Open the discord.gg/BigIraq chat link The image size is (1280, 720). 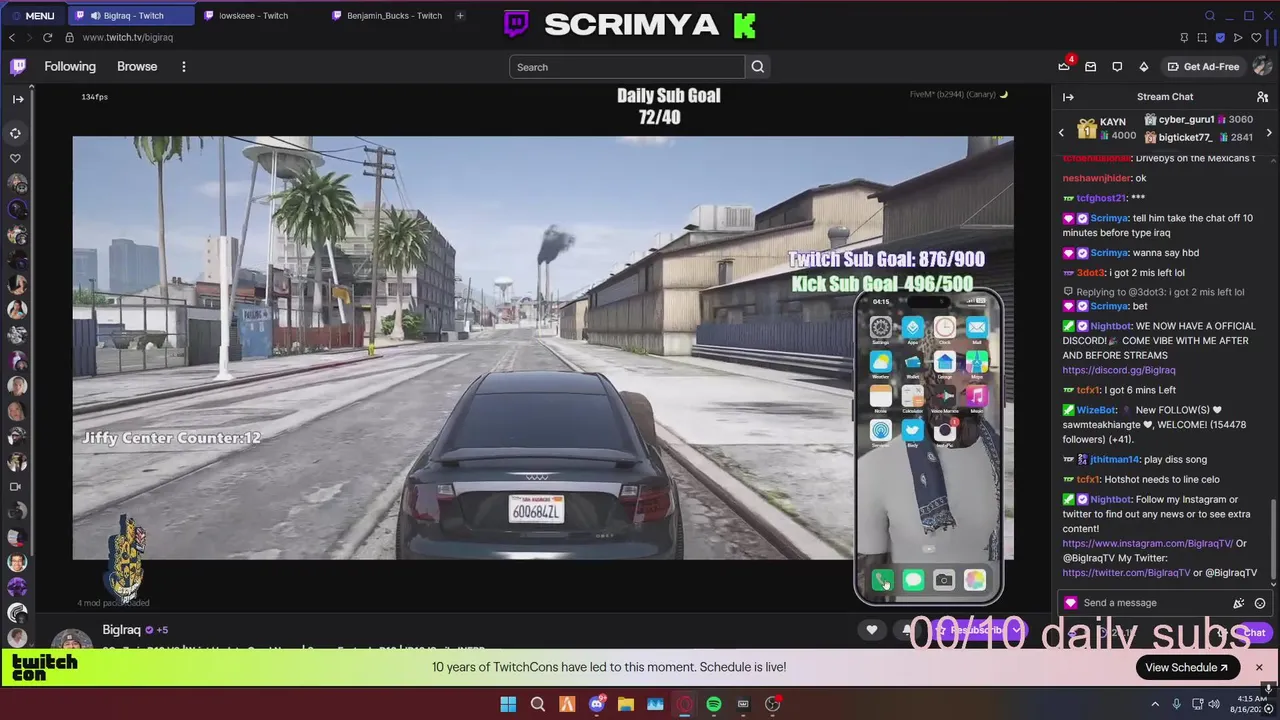point(1119,370)
